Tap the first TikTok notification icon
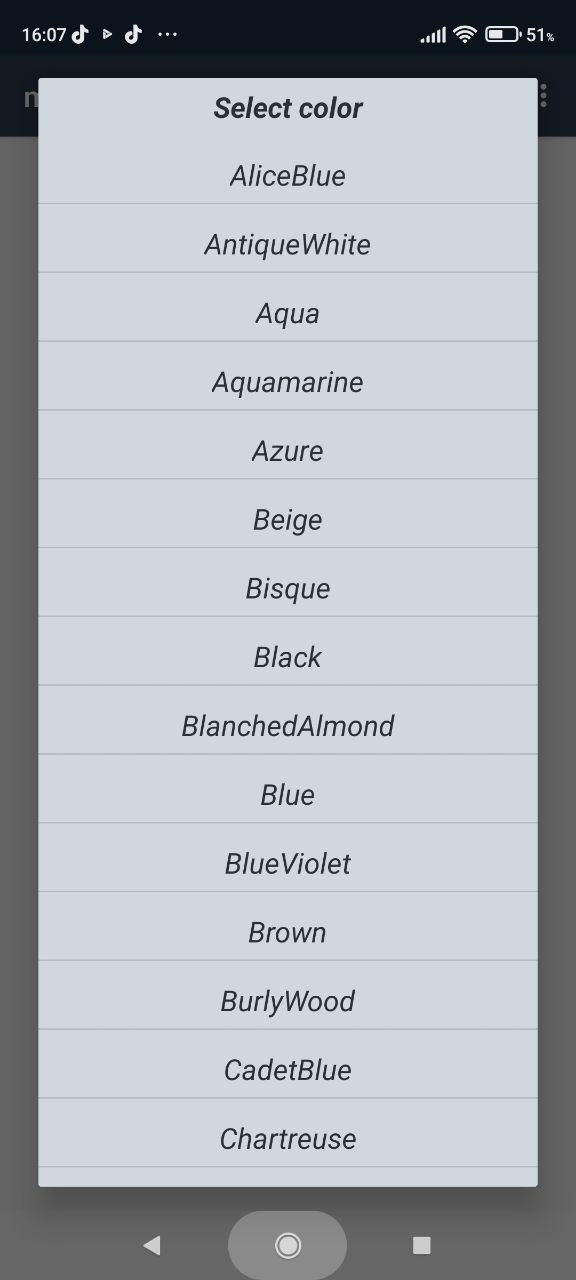This screenshot has height=1280, width=576. (80, 34)
